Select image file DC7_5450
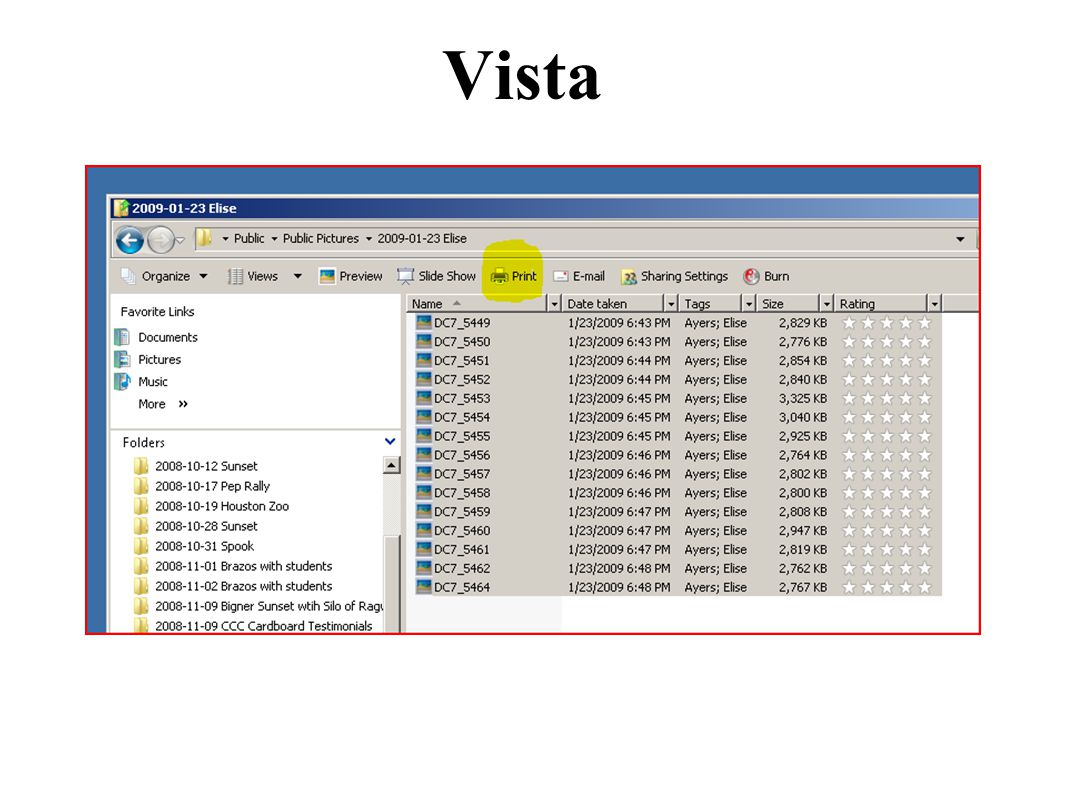 453,342
